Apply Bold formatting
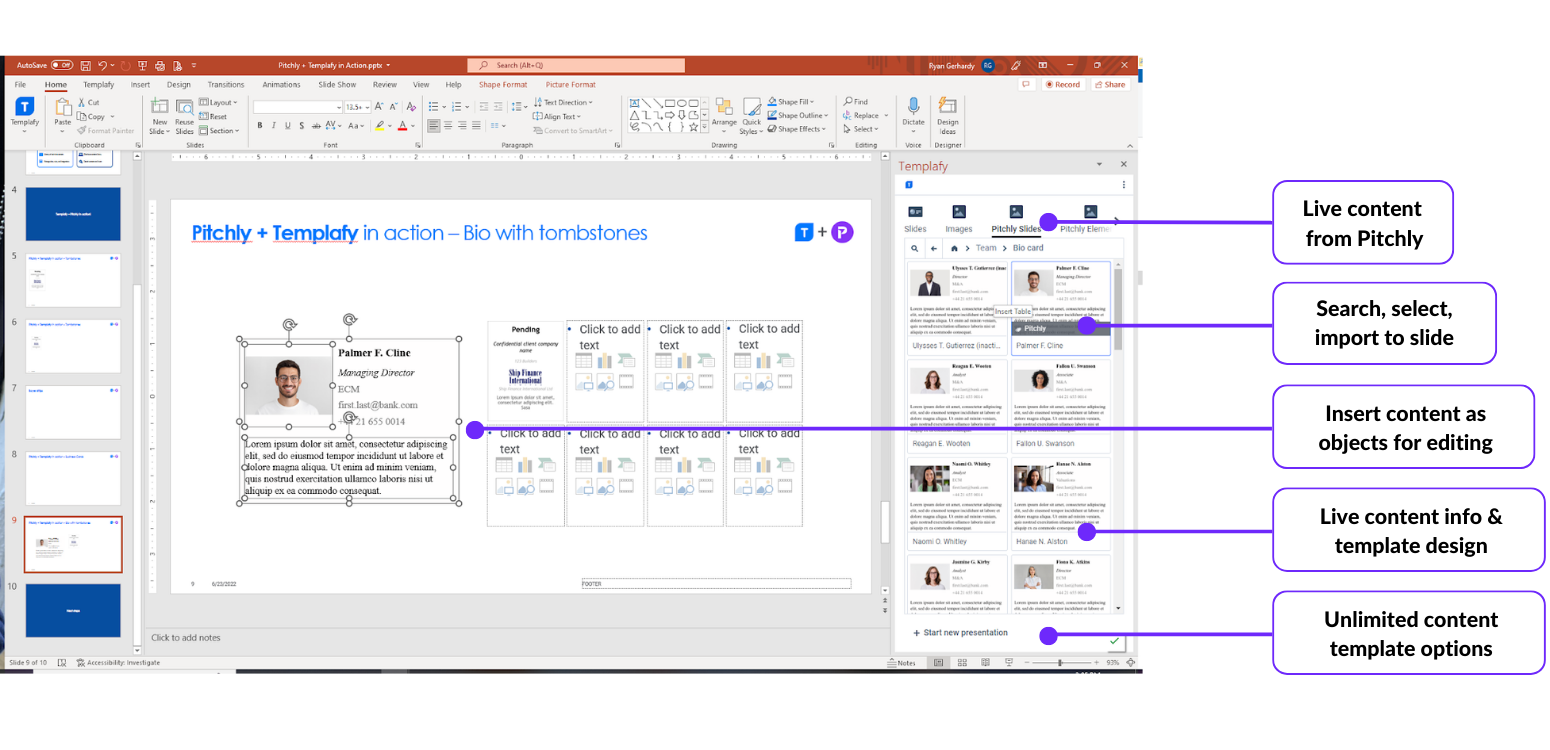Screen dimensions: 1550x750 point(259,126)
